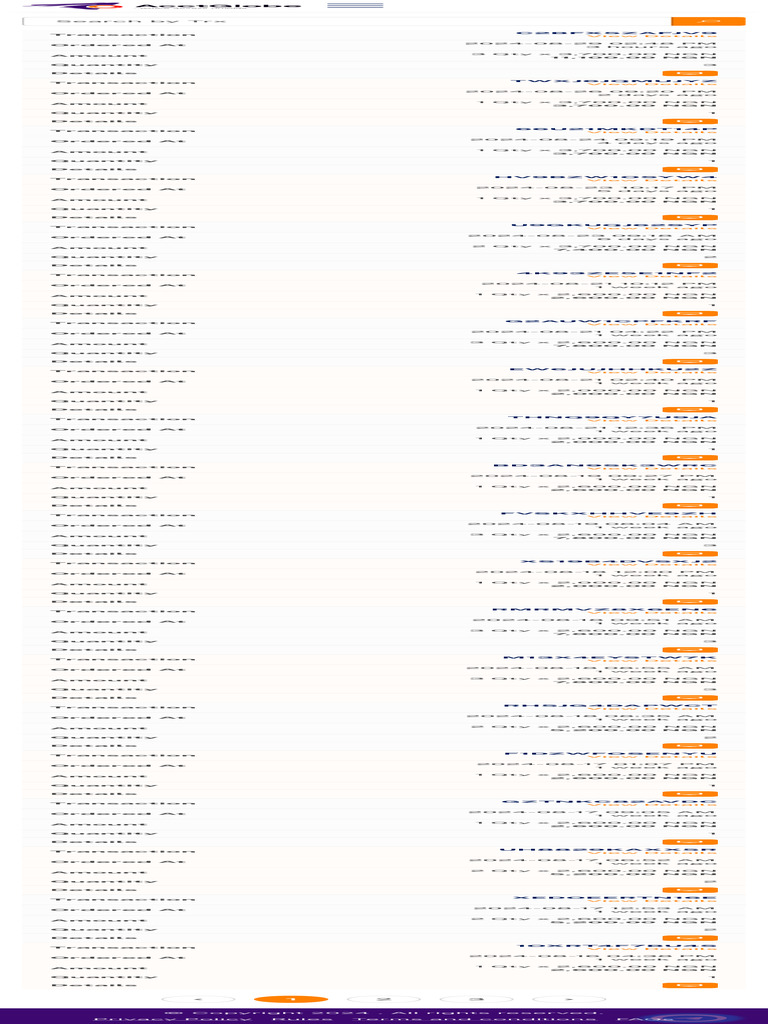Open Privacy Policy footer link
Image resolution: width=768 pixels, height=1024 pixels.
(172, 1019)
